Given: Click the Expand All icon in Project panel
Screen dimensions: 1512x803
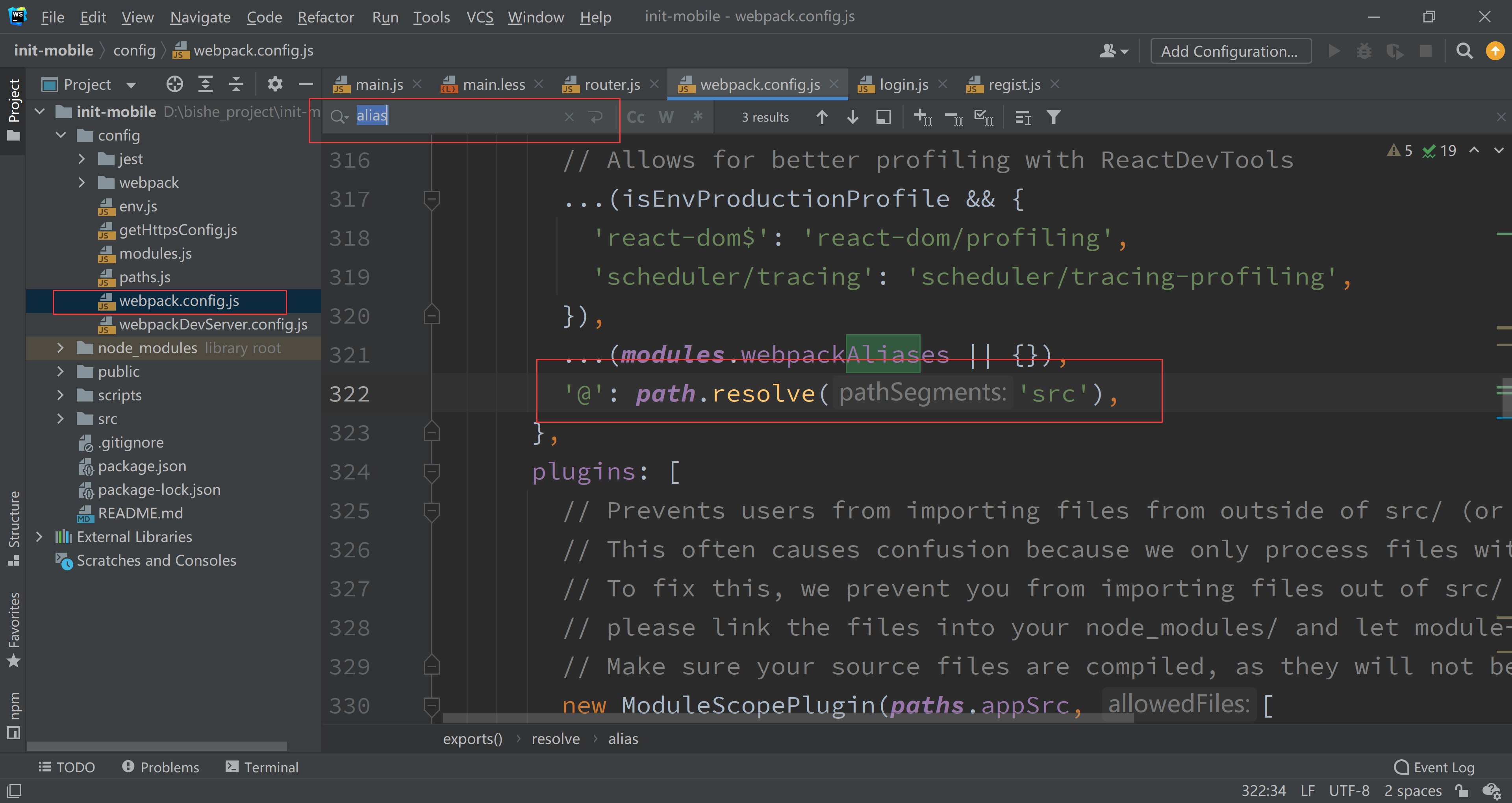Looking at the screenshot, I should tap(205, 85).
